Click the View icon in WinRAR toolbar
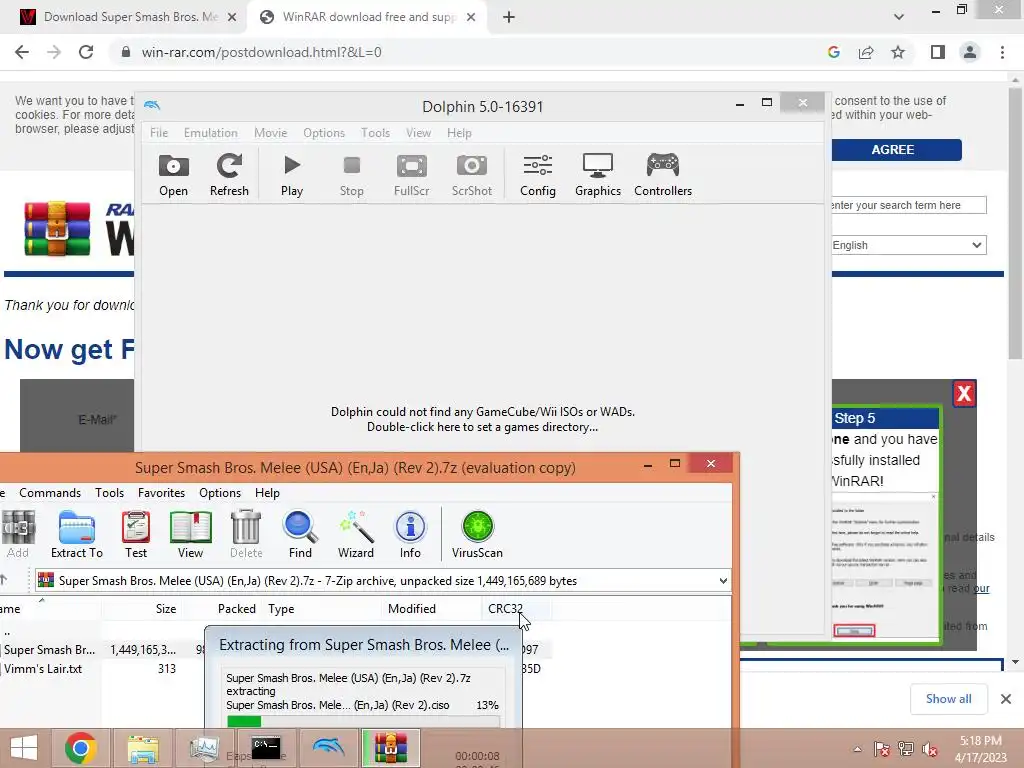The height and width of the screenshot is (768, 1024). pyautogui.click(x=190, y=534)
